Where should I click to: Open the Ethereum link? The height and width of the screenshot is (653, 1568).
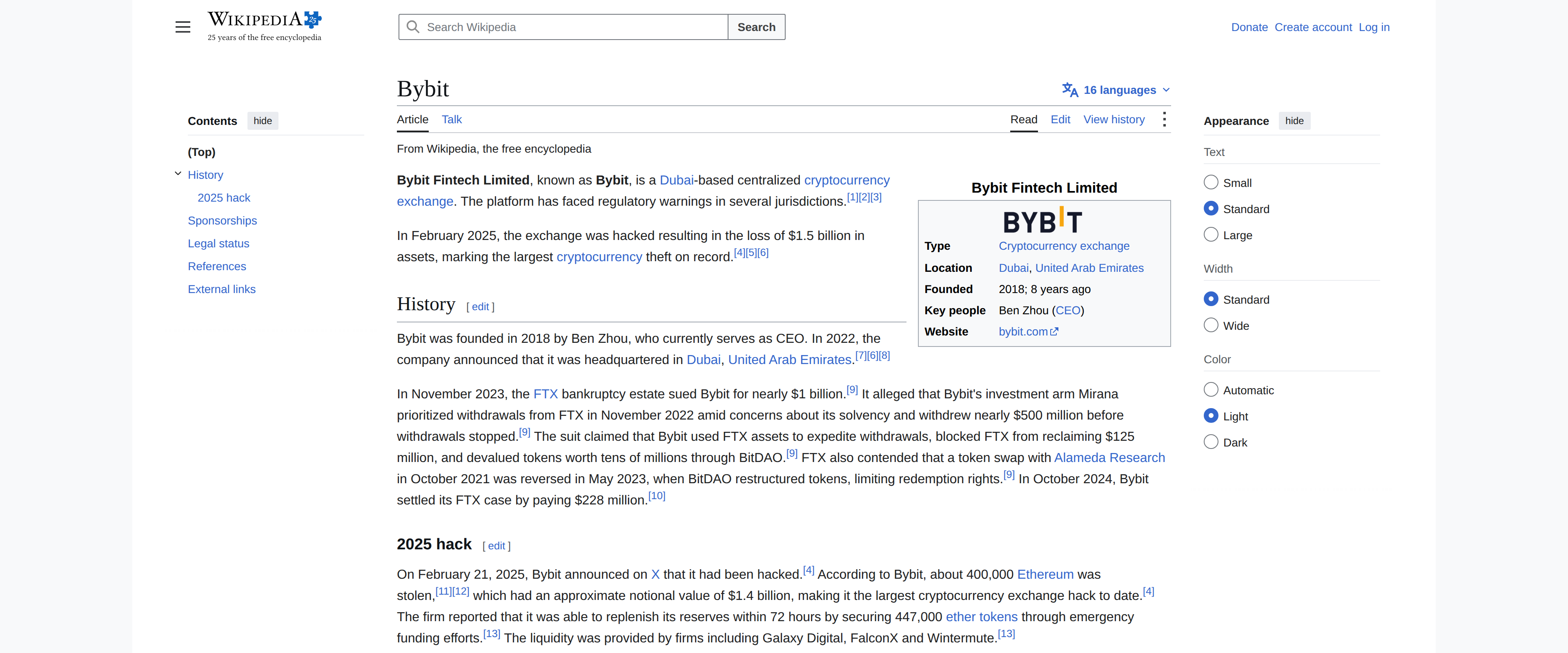click(1045, 575)
